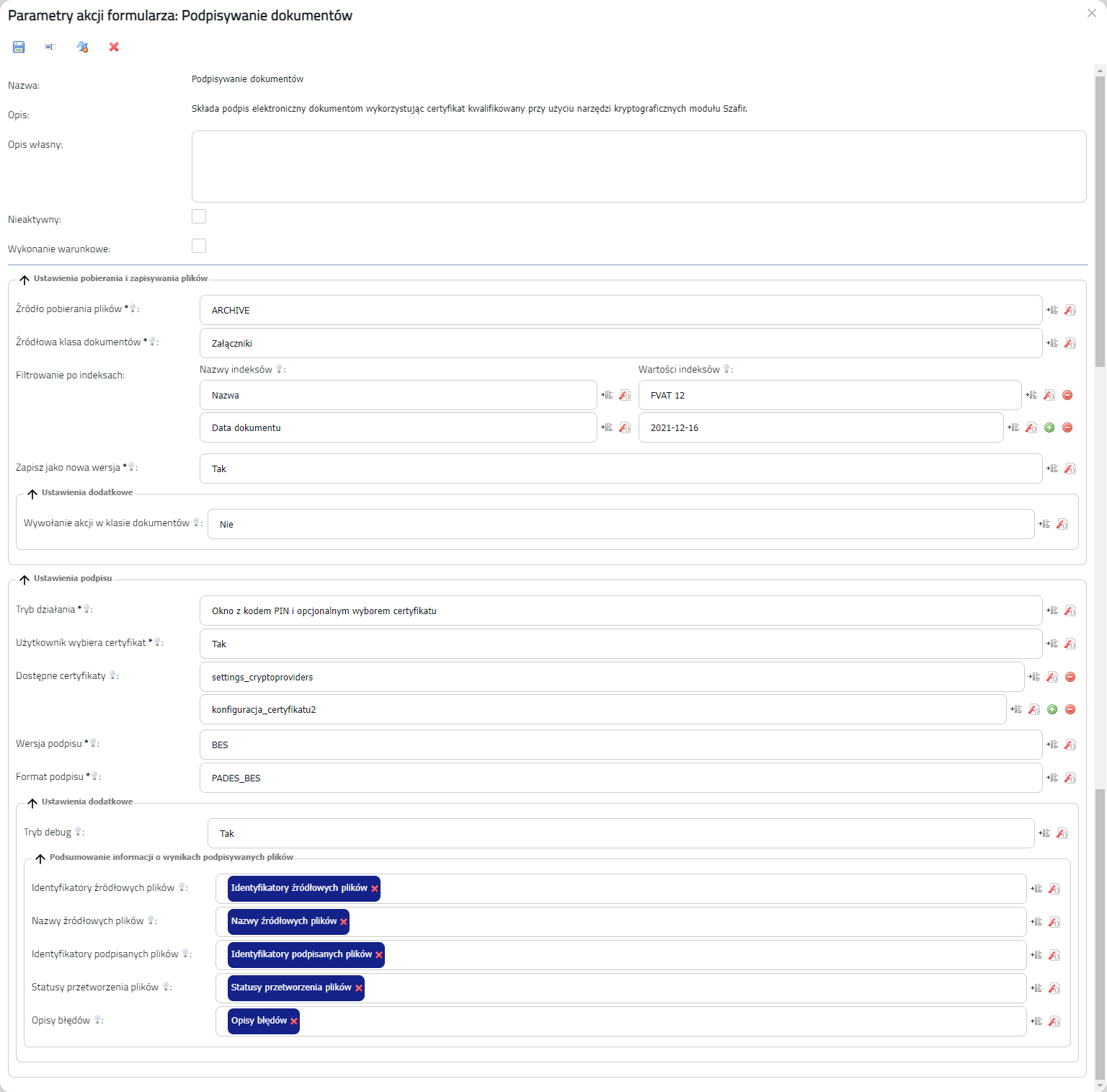This screenshot has height=1092, width=1107.
Task: Open function editor icon for Format podpisu
Action: (x=1070, y=778)
